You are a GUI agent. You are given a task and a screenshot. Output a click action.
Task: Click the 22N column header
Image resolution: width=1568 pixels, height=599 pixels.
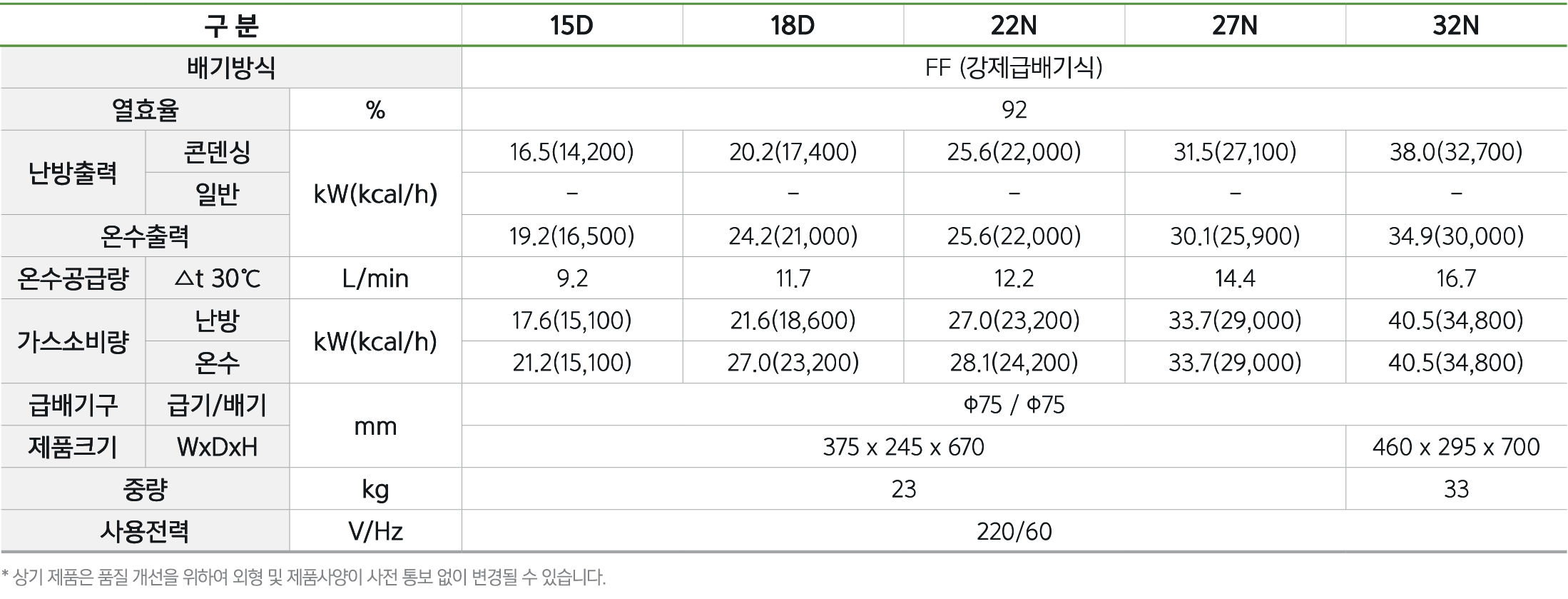point(1014,26)
